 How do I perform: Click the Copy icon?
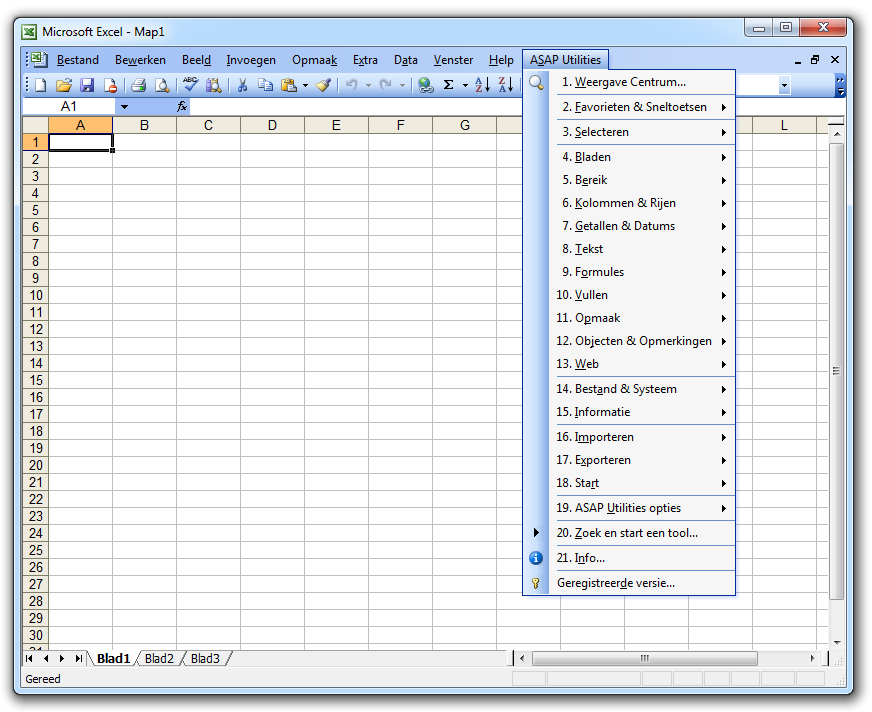pos(265,85)
